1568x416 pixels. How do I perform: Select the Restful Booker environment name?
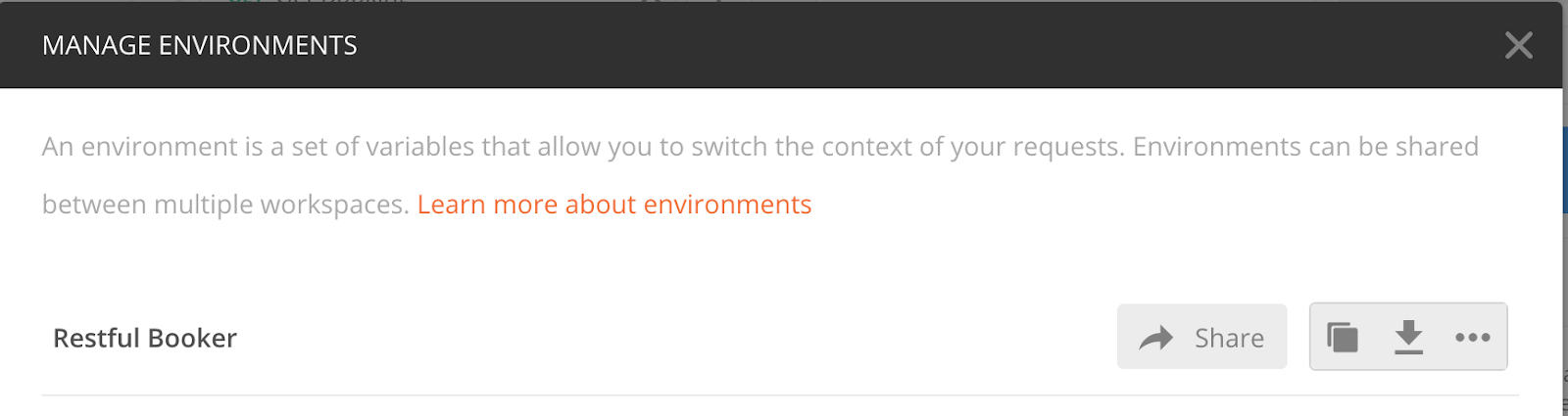[145, 339]
